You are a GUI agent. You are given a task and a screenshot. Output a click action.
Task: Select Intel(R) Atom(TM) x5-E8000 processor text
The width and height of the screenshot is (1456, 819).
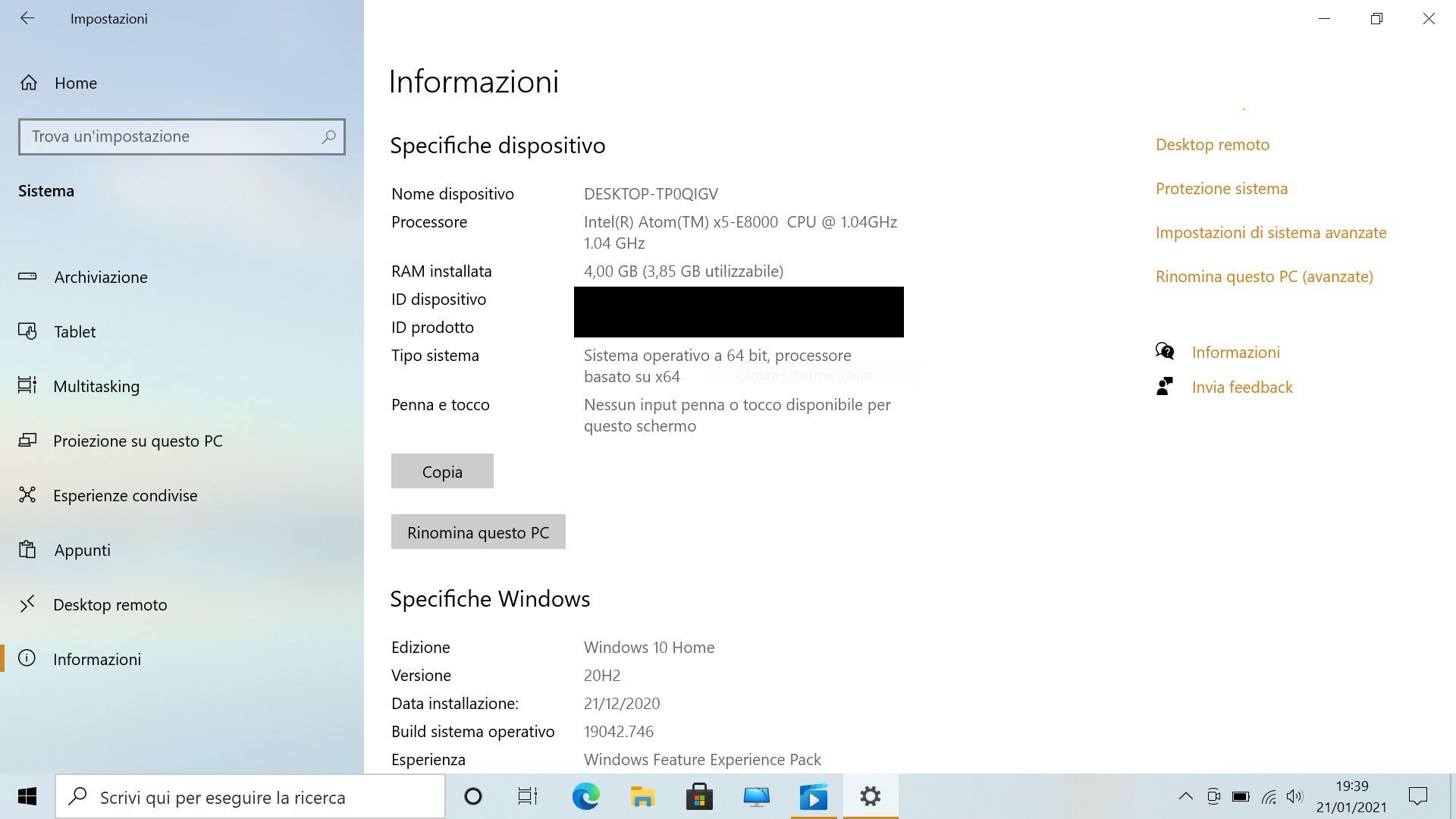740,232
